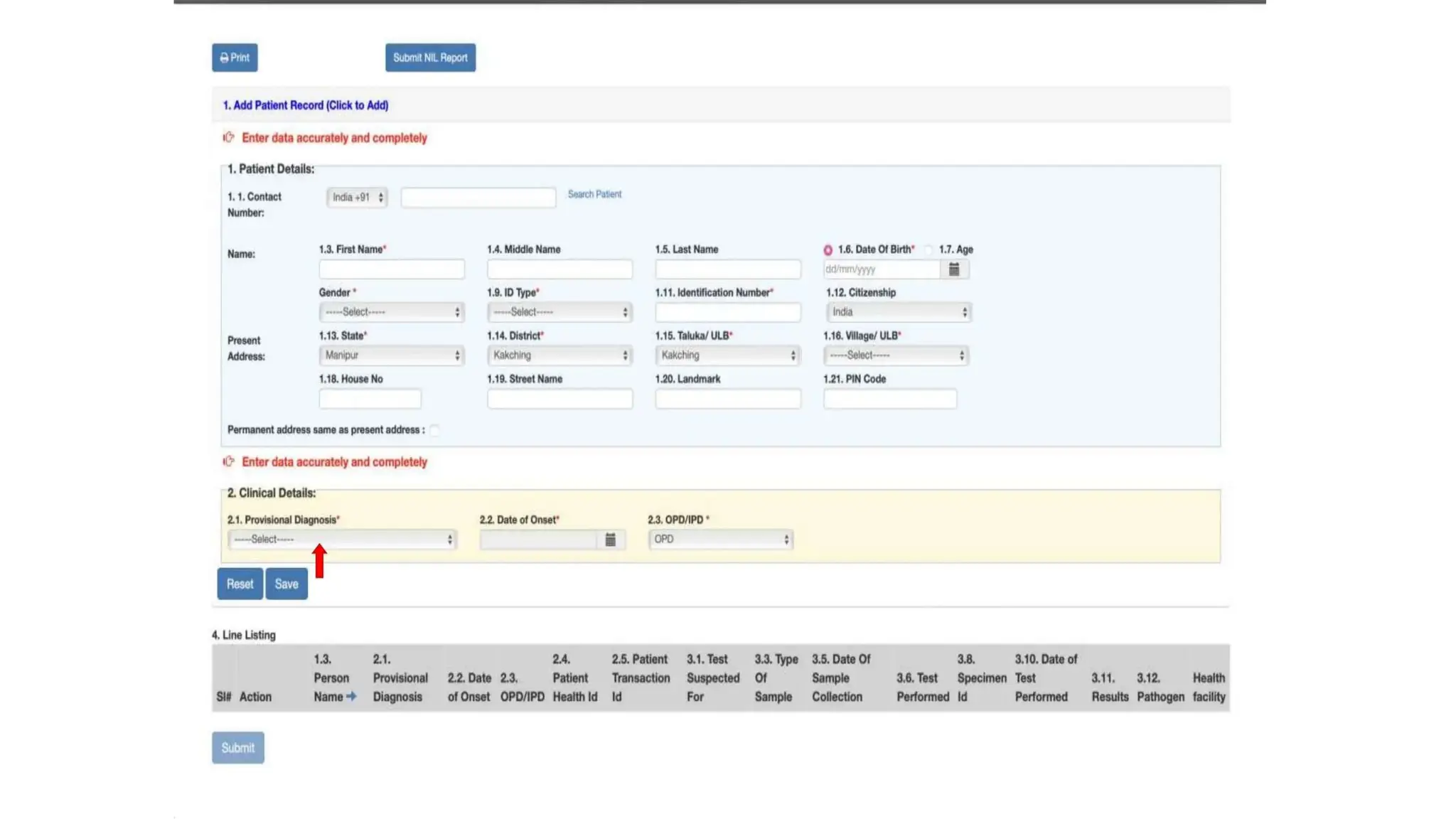Image resolution: width=1456 pixels, height=819 pixels.
Task: Check permanent address same as present address
Action: 434,430
